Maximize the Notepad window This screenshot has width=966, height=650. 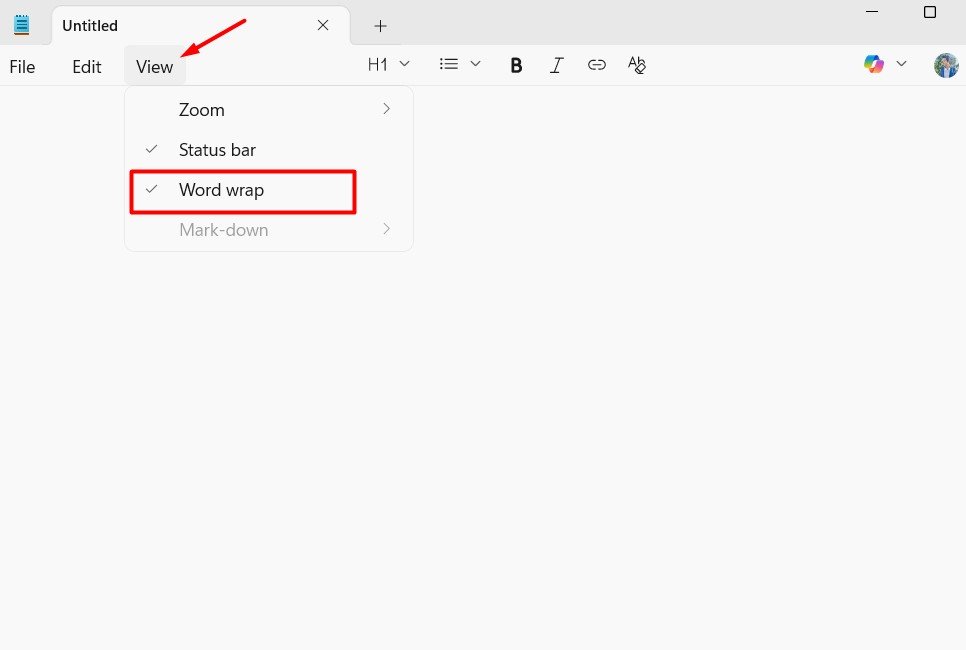pyautogui.click(x=930, y=12)
